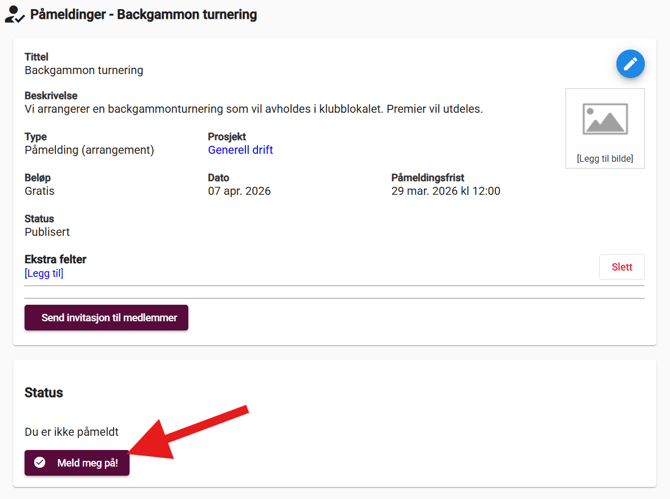Click the type value "Påmelding (arrangement)"
This screenshot has height=499, width=670.
tap(89, 150)
